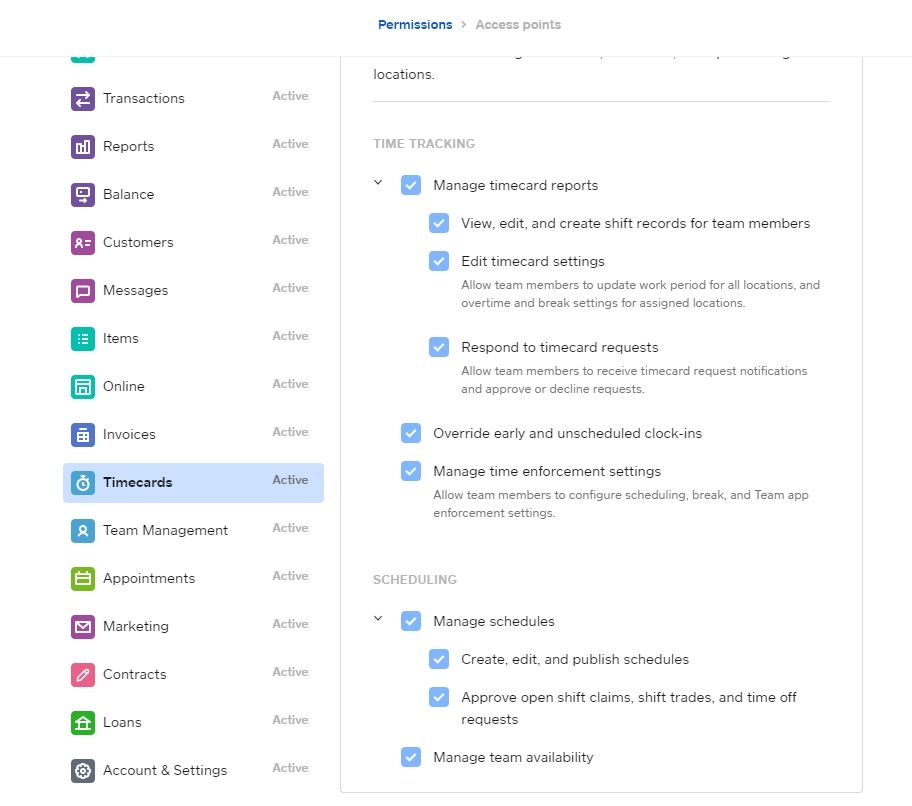Select Team Management in the sidebar
The width and height of the screenshot is (912, 806).
165,530
